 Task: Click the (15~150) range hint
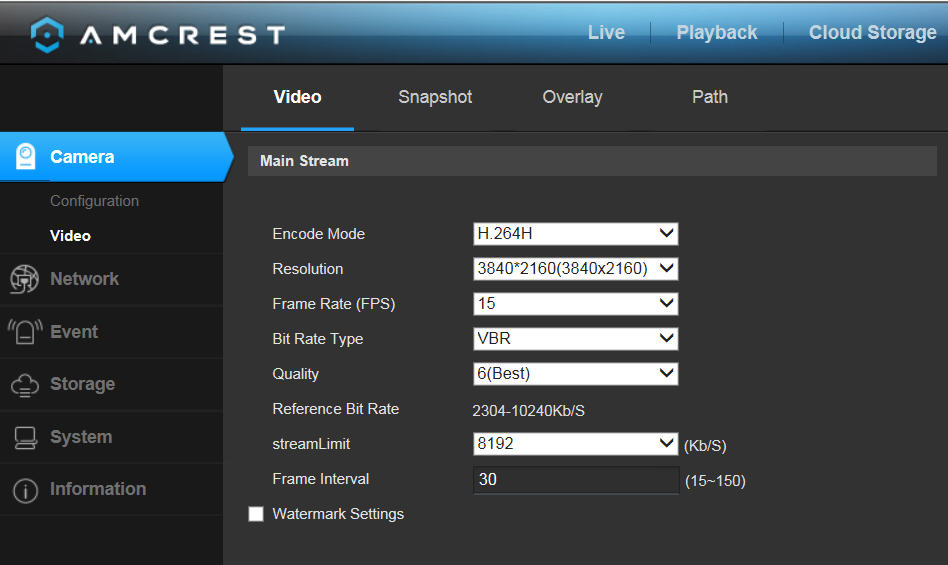(715, 481)
